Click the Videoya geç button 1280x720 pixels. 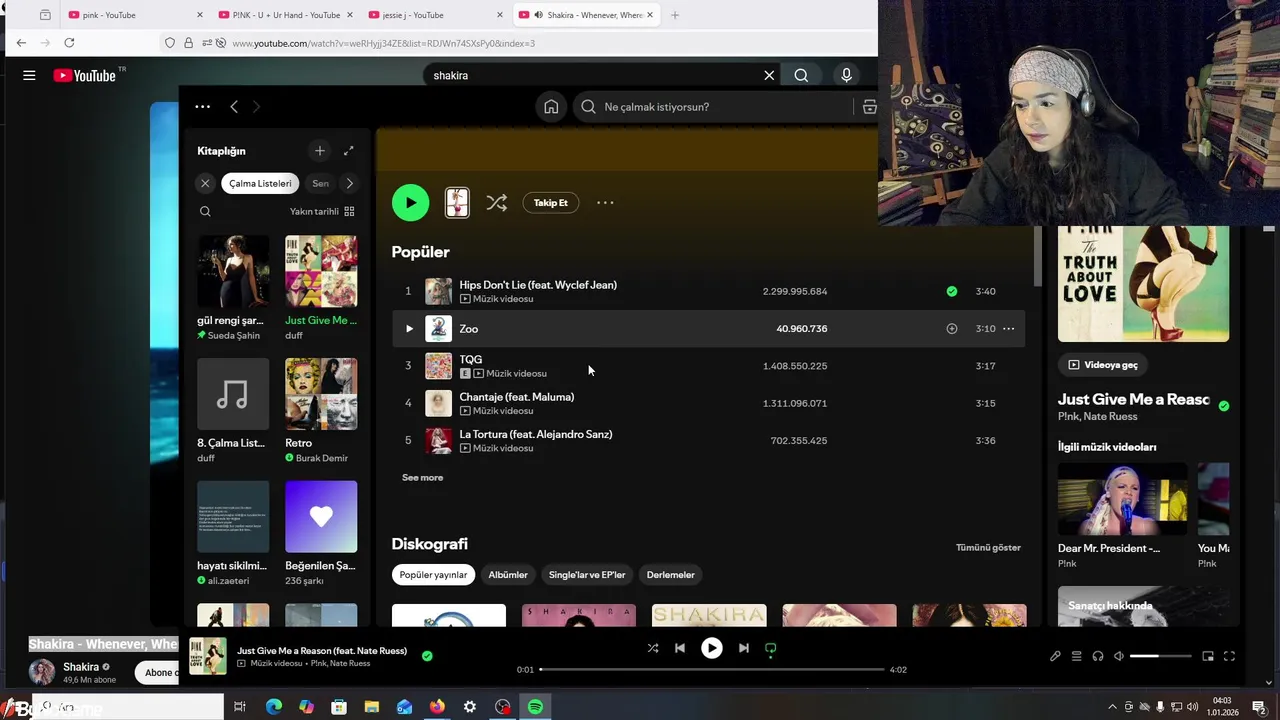pyautogui.click(x=1102, y=365)
